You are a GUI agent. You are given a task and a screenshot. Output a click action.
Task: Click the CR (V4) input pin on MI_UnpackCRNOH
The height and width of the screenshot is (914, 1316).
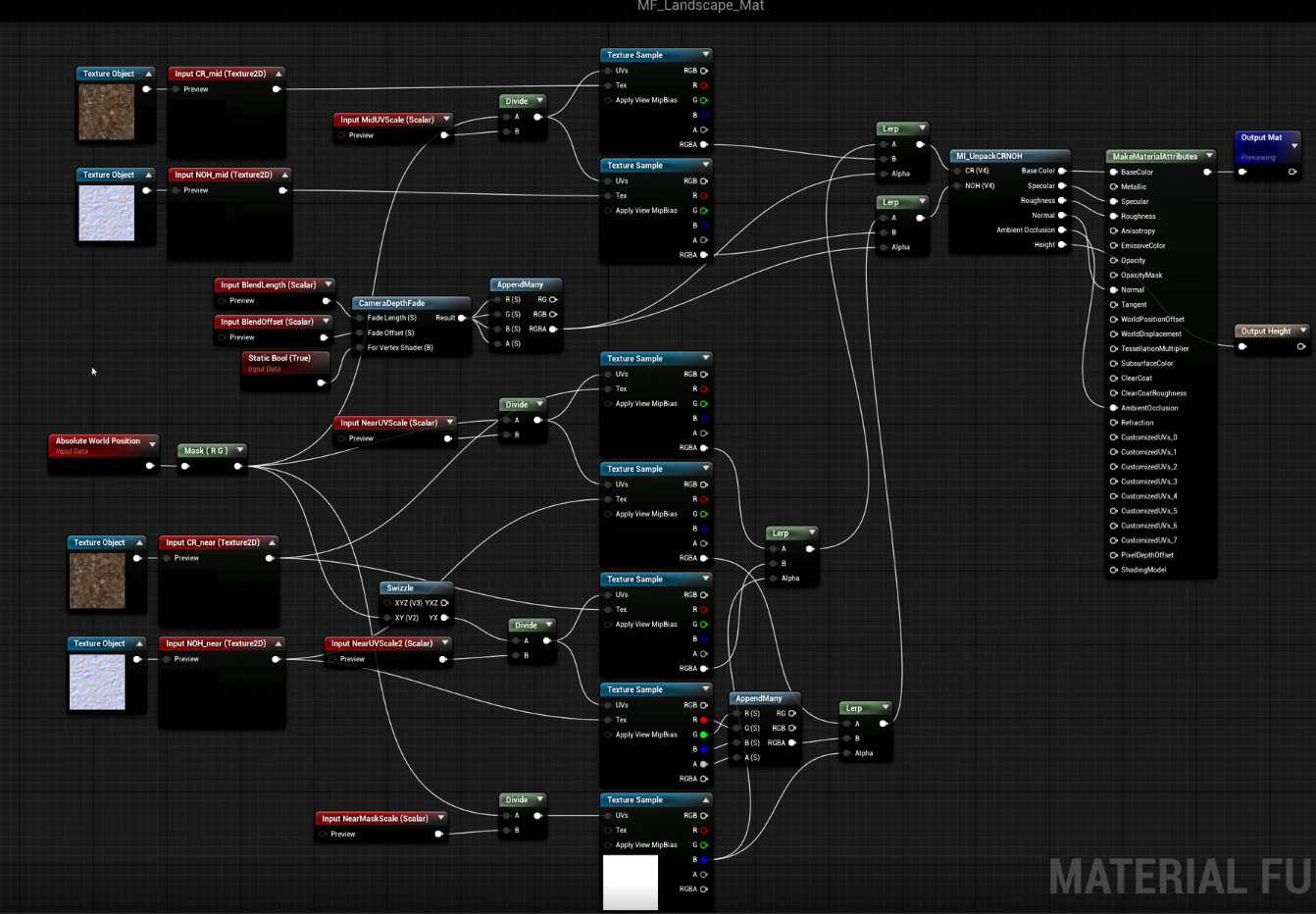click(x=957, y=171)
